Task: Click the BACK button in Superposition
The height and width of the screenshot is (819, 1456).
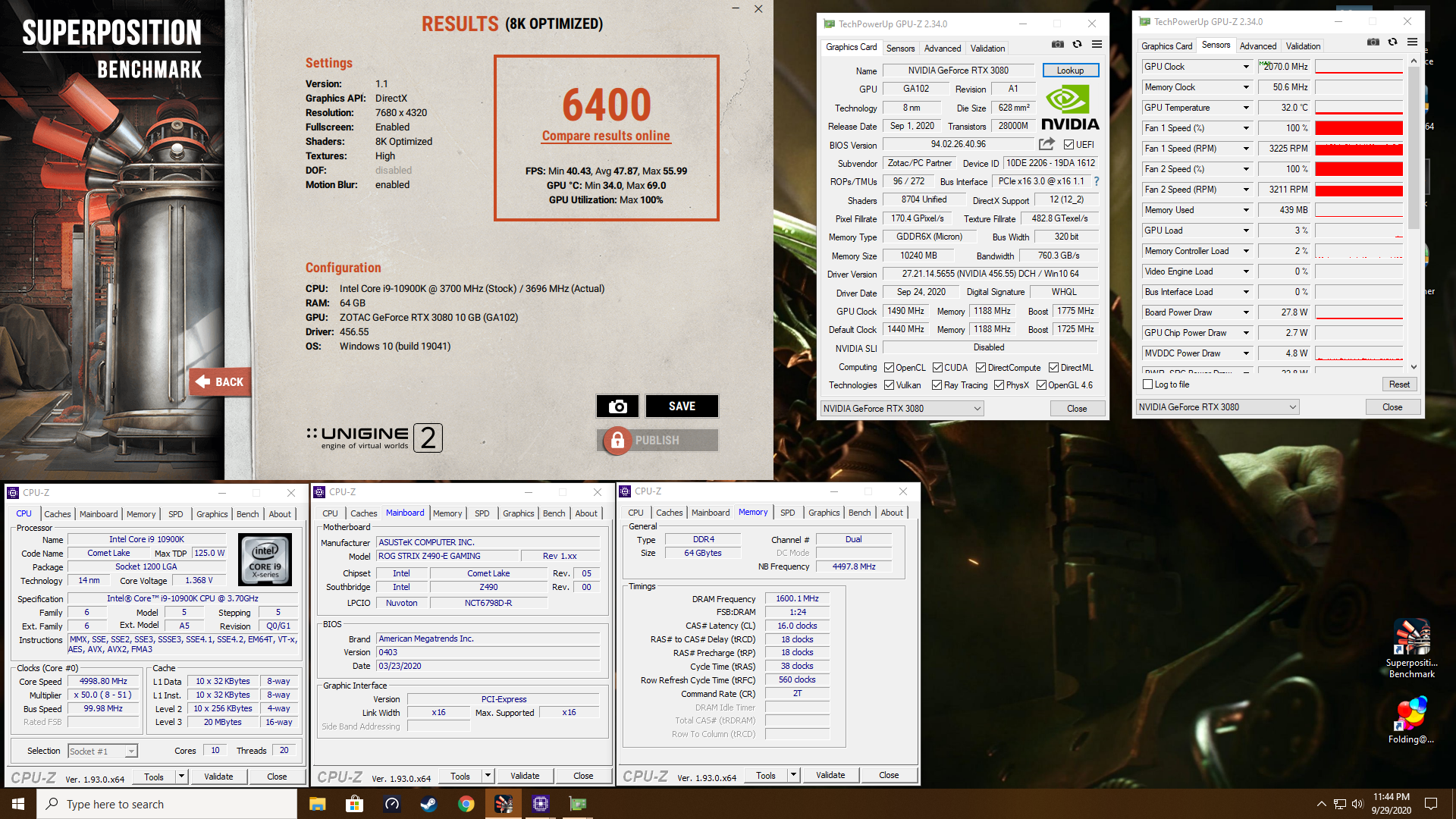Action: (x=220, y=381)
